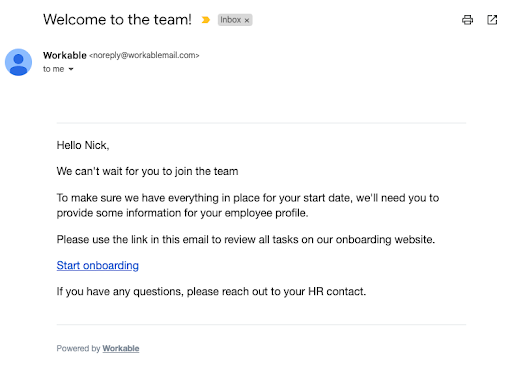512x365 pixels.
Task: Click the divider line above the greeting
Action: point(261,123)
